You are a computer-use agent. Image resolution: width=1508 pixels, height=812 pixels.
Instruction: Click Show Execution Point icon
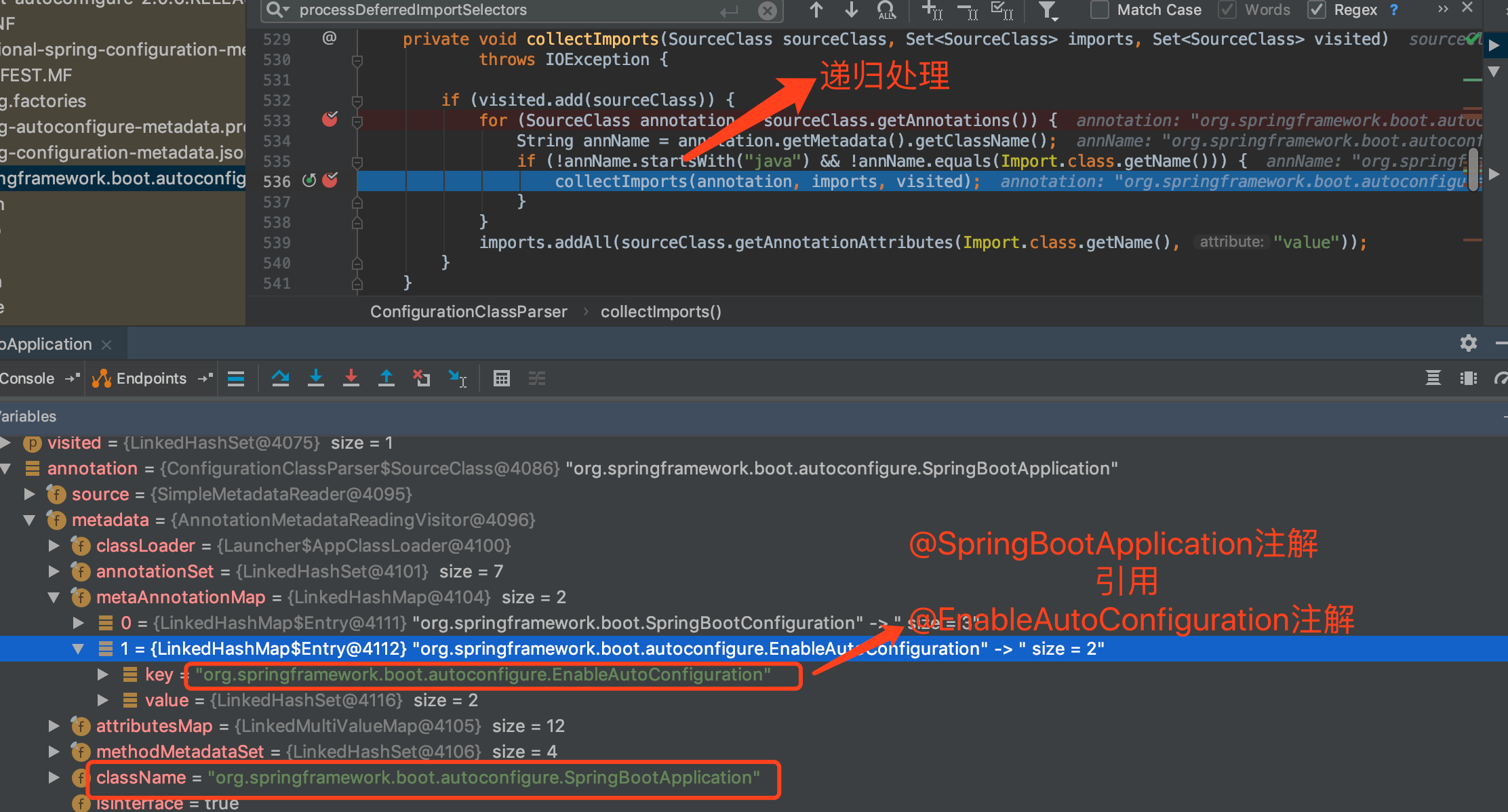pos(236,378)
